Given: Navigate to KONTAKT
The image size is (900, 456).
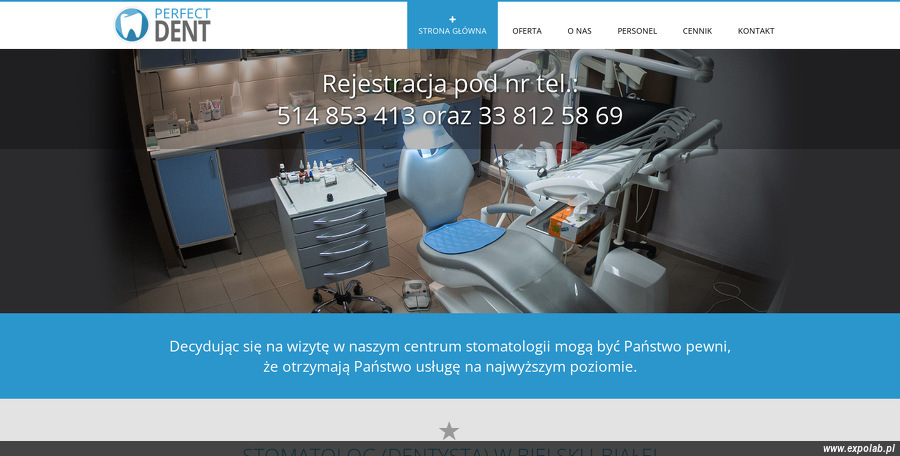Looking at the screenshot, I should pyautogui.click(x=756, y=31).
